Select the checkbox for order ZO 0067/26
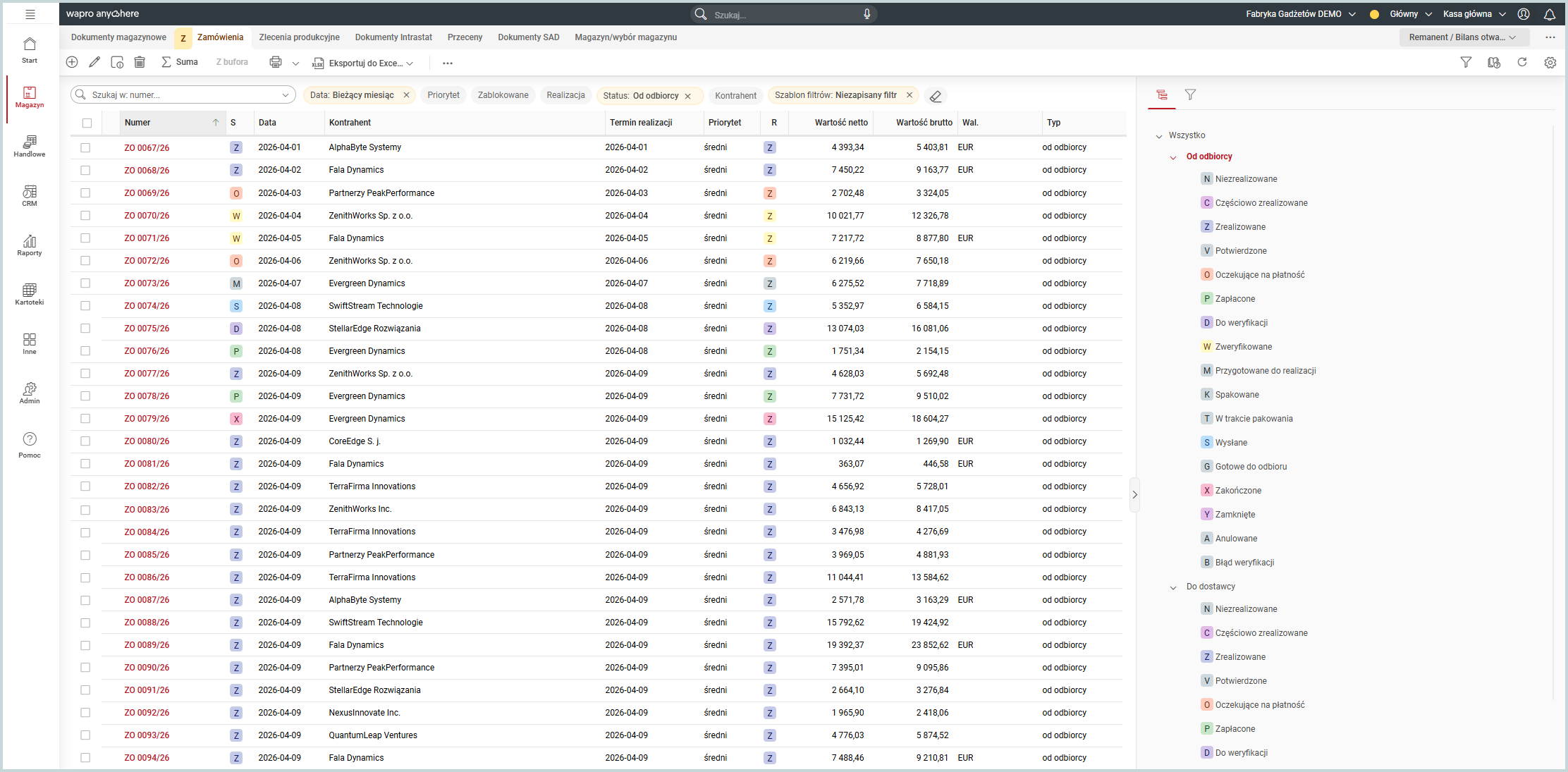Image resolution: width=1568 pixels, height=772 pixels. (x=85, y=147)
